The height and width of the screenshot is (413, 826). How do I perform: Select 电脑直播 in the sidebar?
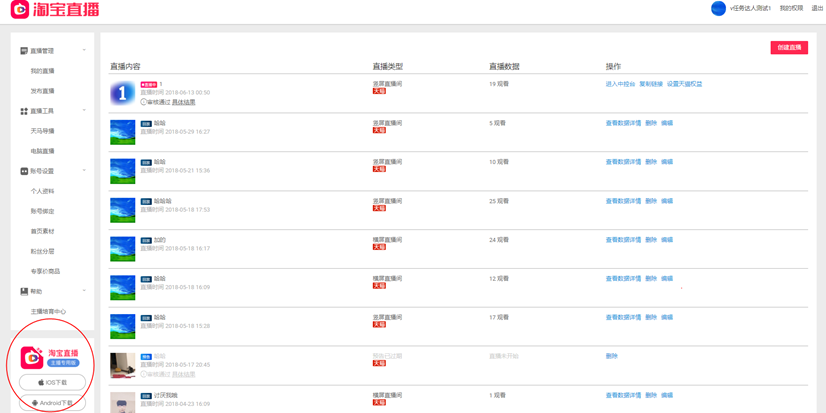(42, 151)
